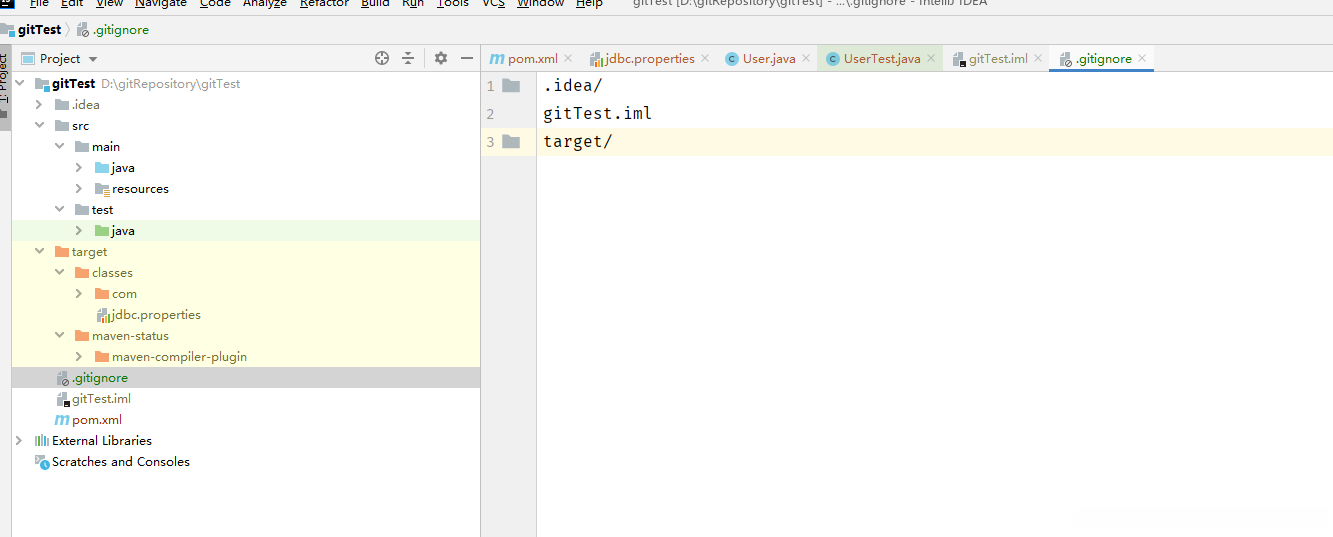1333x537 pixels.
Task: Open the Refactor menu
Action: (x=324, y=3)
